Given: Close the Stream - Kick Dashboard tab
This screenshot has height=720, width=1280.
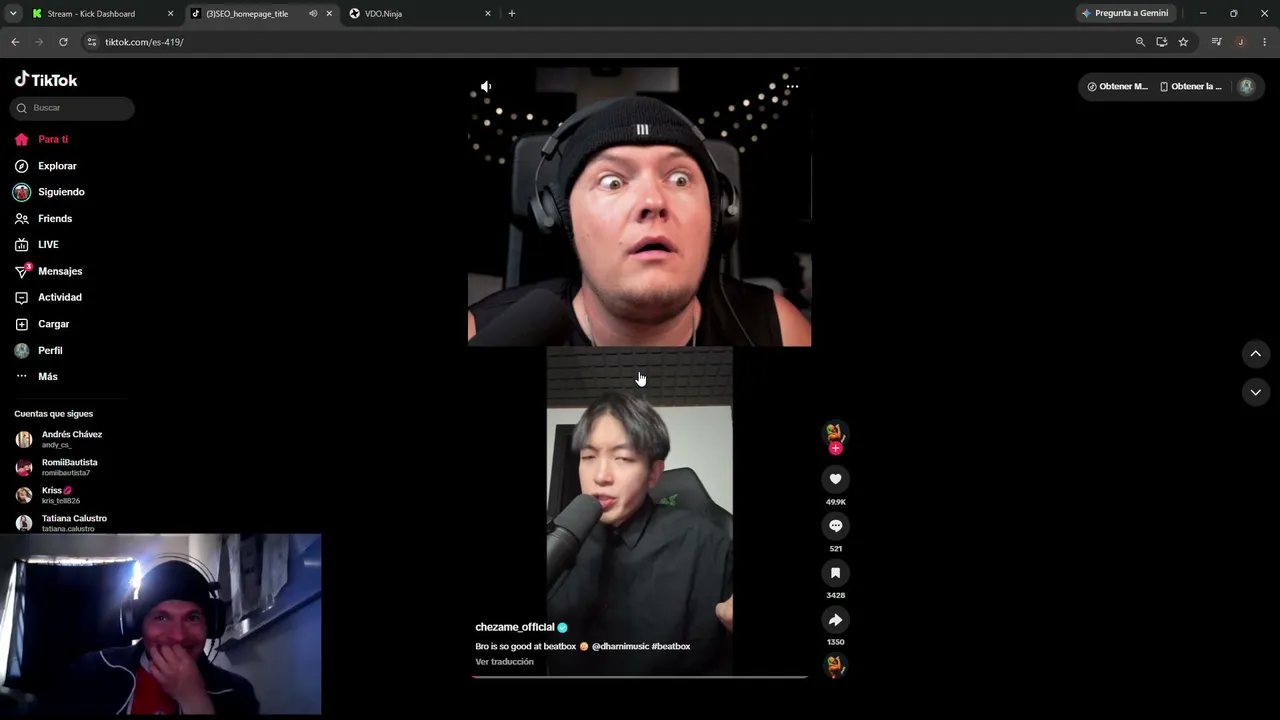Looking at the screenshot, I should (170, 14).
